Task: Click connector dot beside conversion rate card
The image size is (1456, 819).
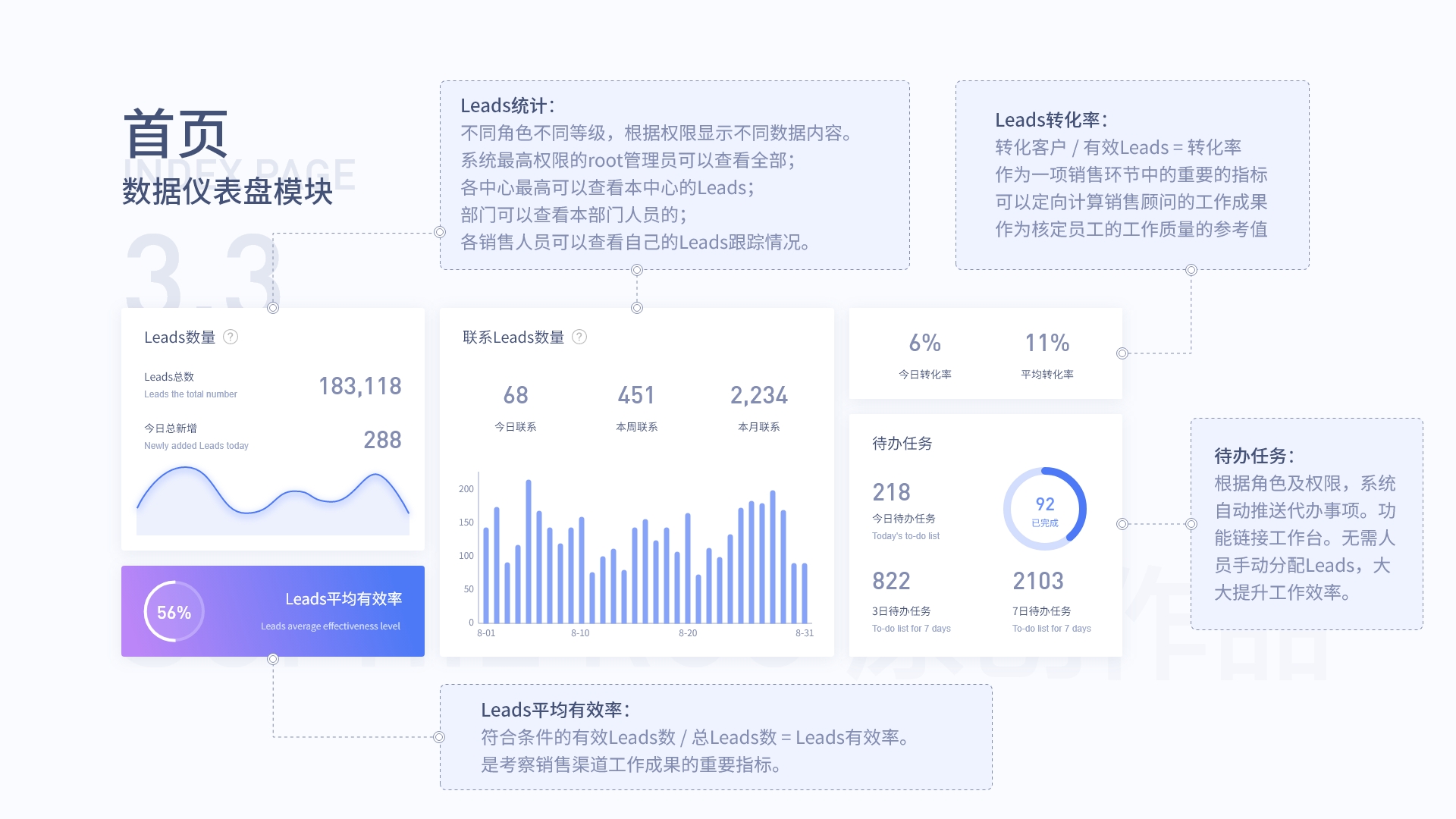Action: pyautogui.click(x=1122, y=353)
